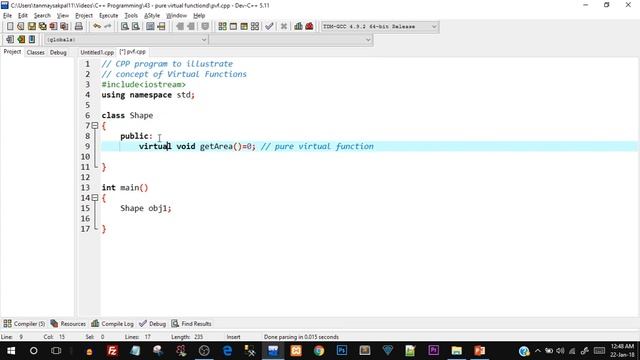Open the Resources bottom tab
This screenshot has height=360, width=640.
68,324
